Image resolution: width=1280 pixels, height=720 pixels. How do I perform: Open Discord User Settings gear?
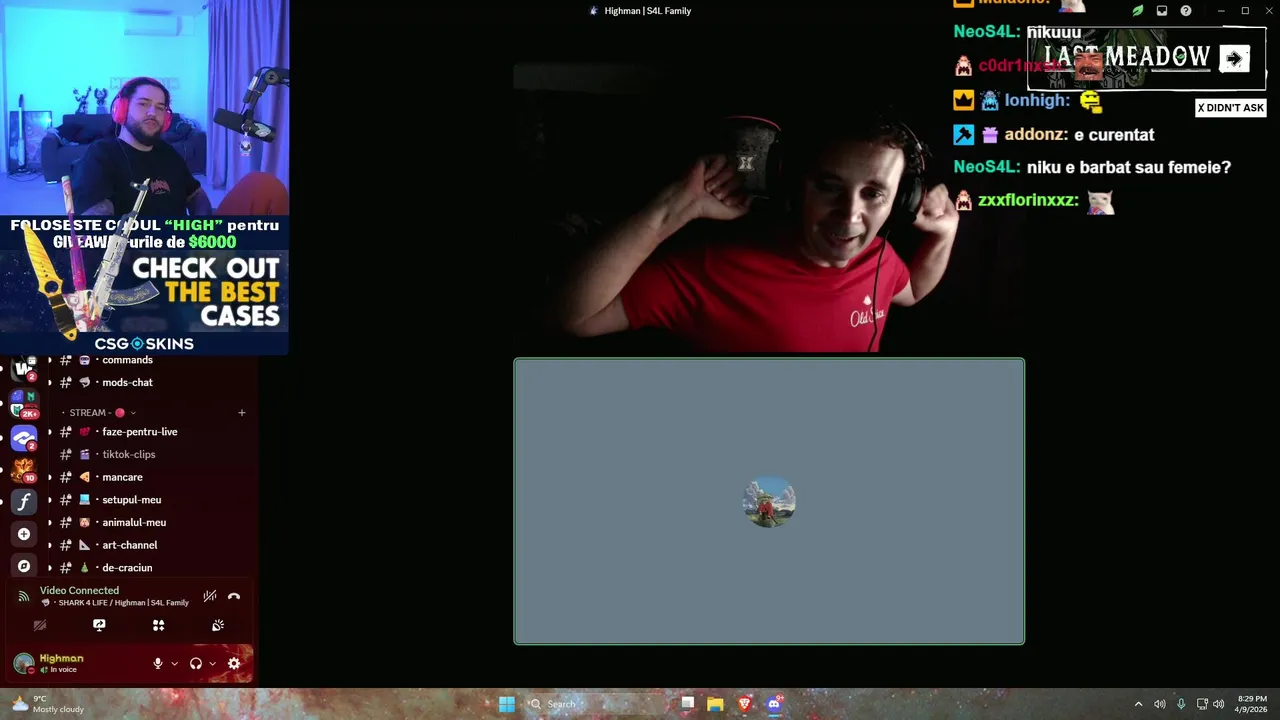(234, 663)
